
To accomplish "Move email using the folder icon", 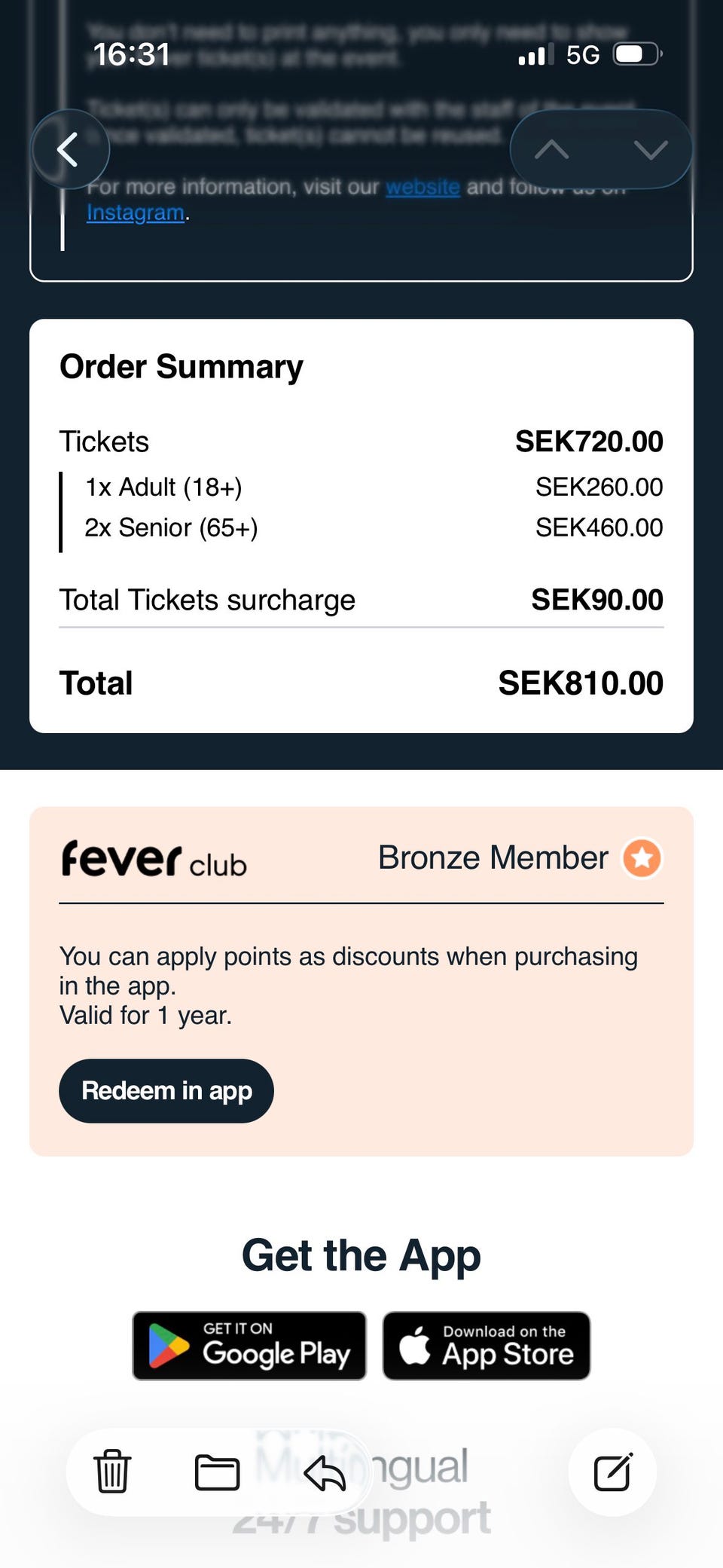I will tap(217, 1472).
